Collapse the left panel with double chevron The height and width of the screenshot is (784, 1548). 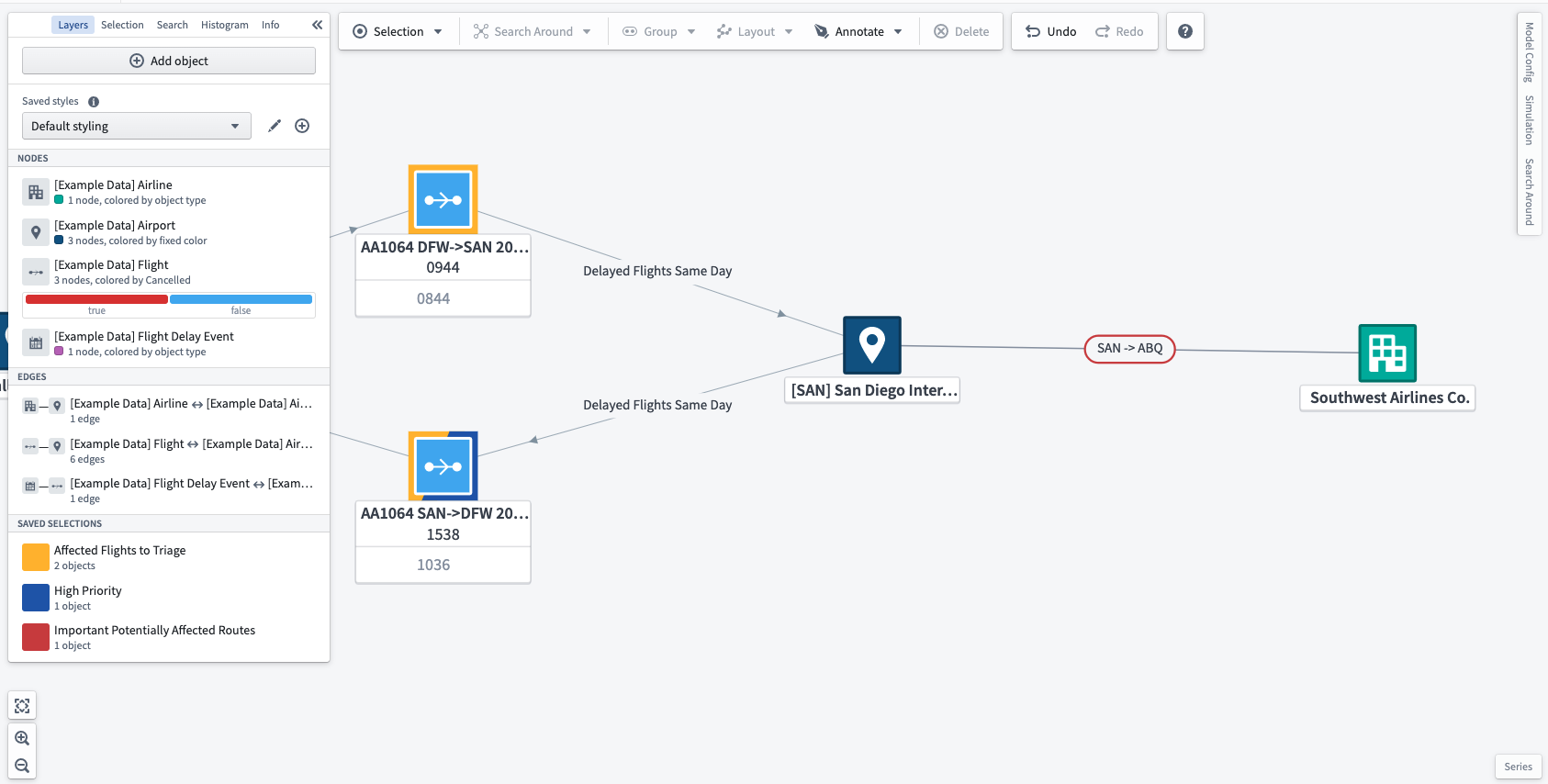(317, 25)
